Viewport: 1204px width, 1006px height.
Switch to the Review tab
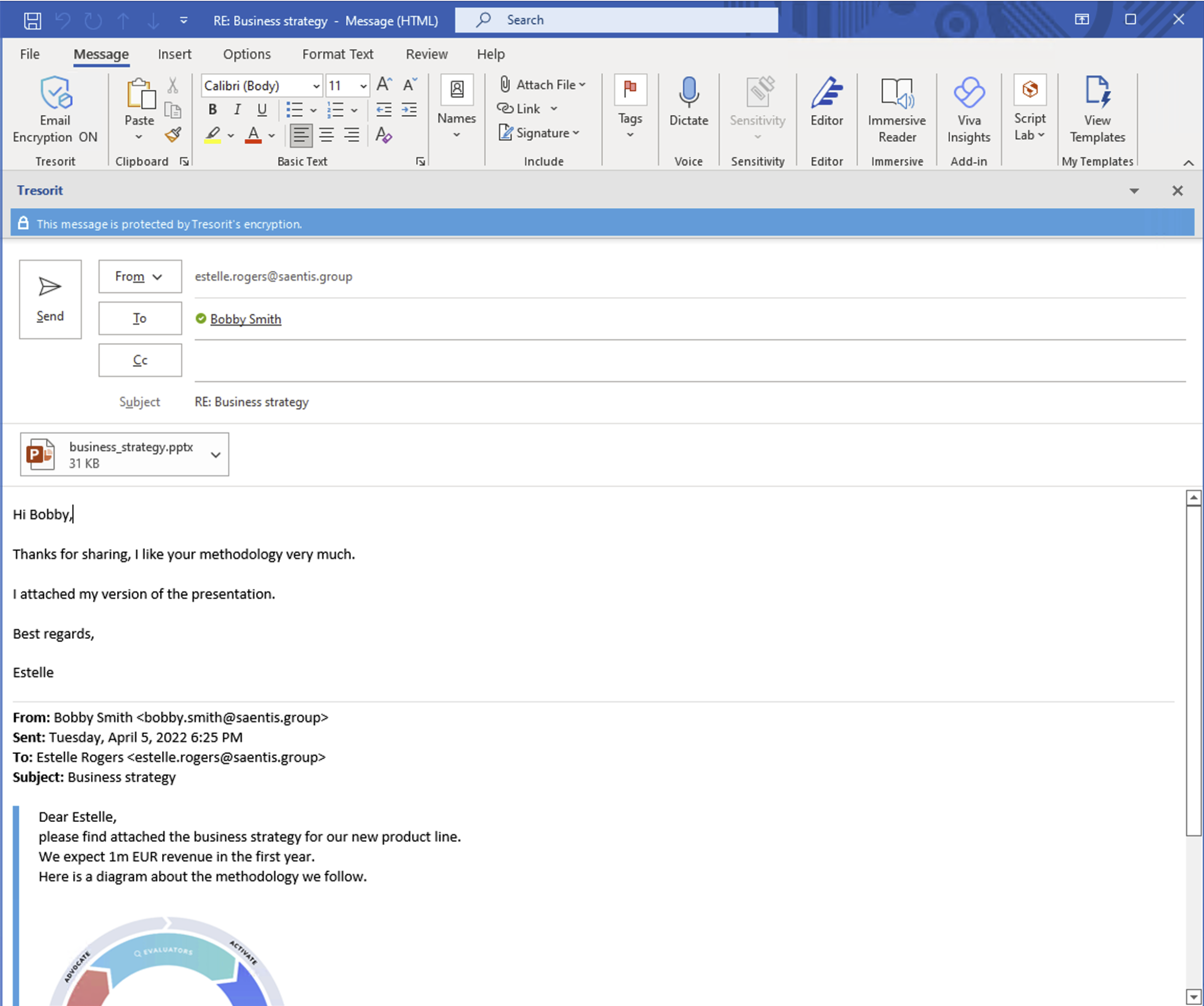click(427, 54)
